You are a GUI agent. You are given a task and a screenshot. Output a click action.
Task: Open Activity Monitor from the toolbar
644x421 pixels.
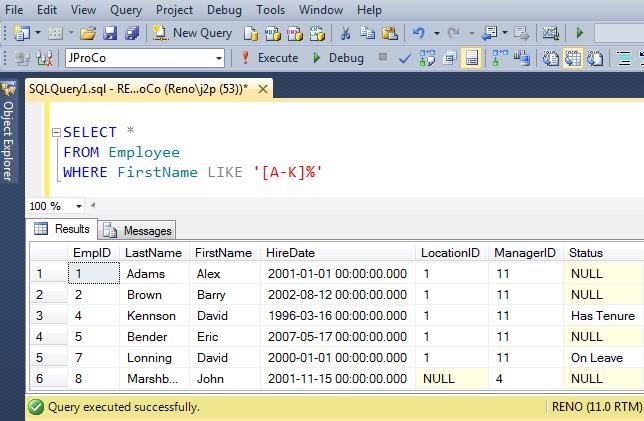[551, 33]
